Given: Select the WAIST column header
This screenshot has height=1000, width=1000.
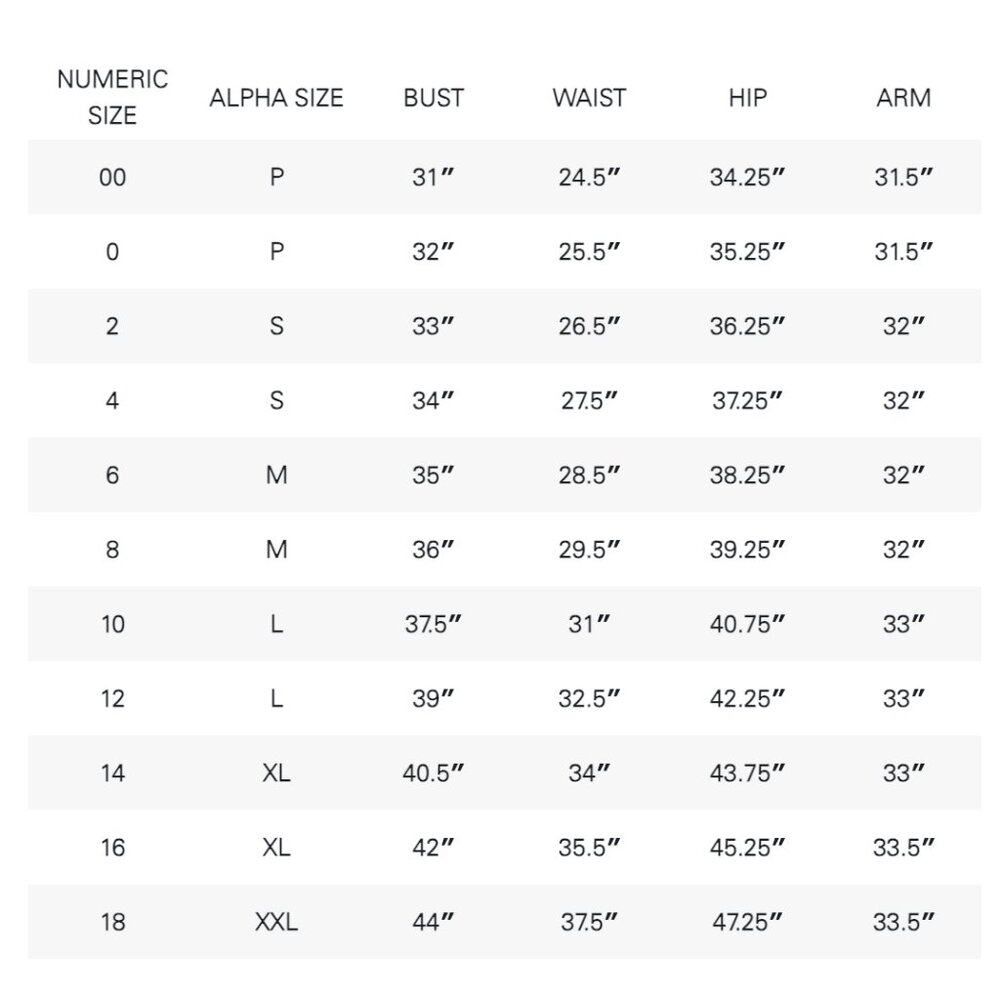Looking at the screenshot, I should point(589,98).
